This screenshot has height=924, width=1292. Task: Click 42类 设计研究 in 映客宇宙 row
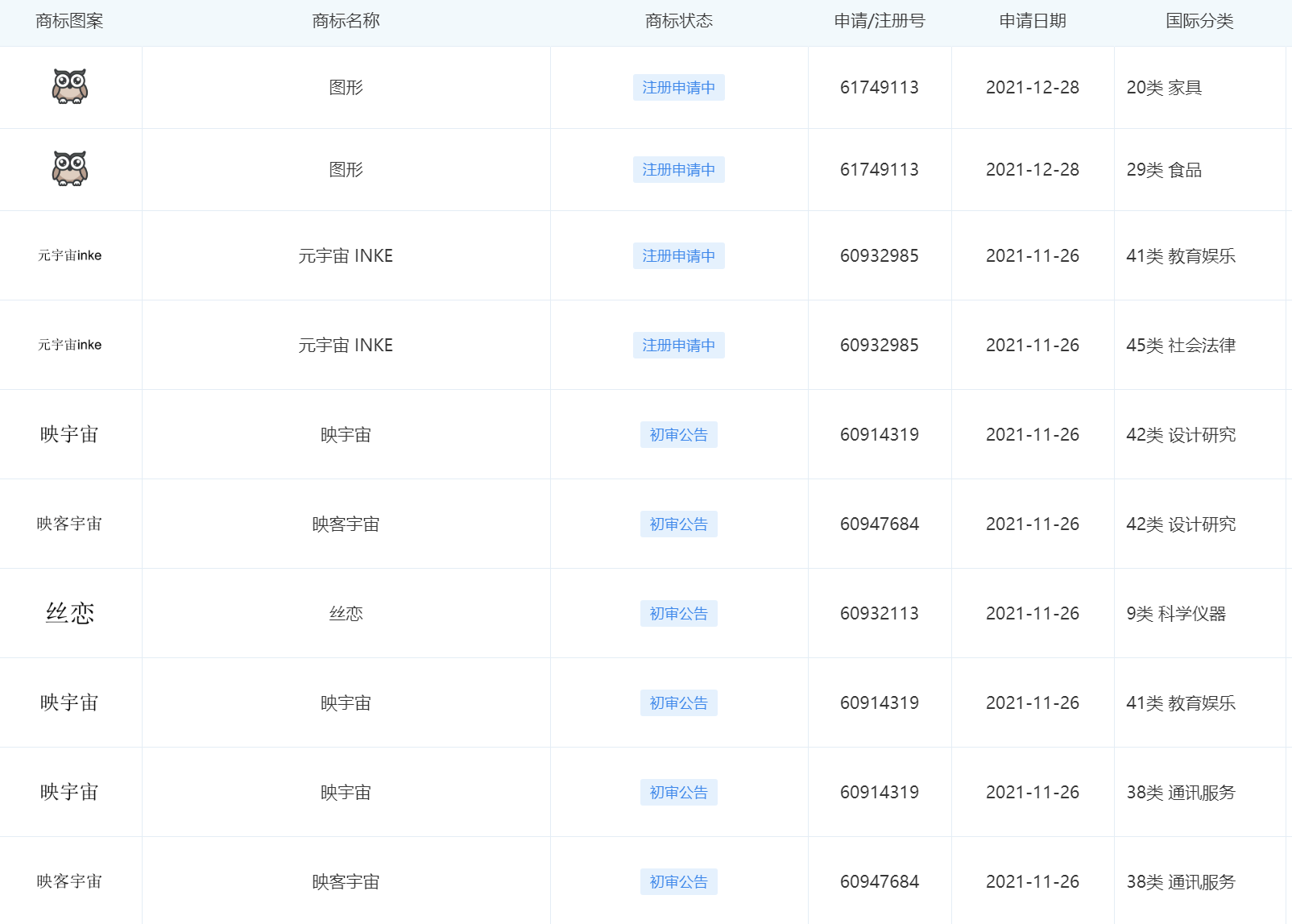tap(1181, 524)
